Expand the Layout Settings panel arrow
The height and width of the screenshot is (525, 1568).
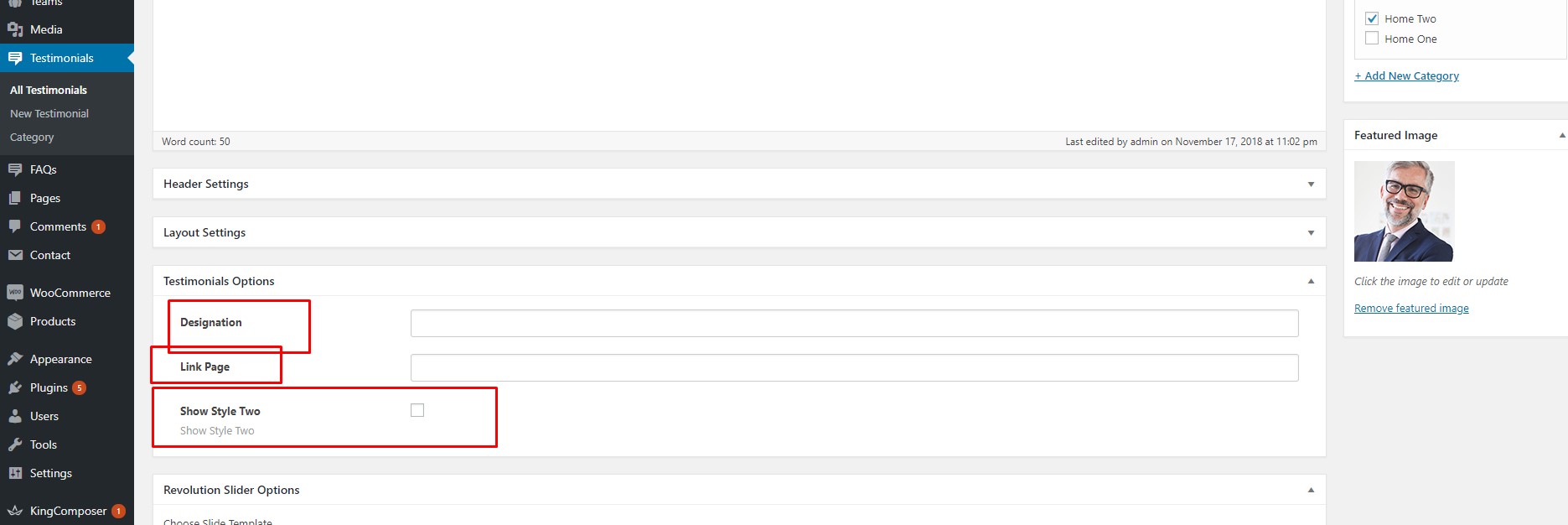1311,232
